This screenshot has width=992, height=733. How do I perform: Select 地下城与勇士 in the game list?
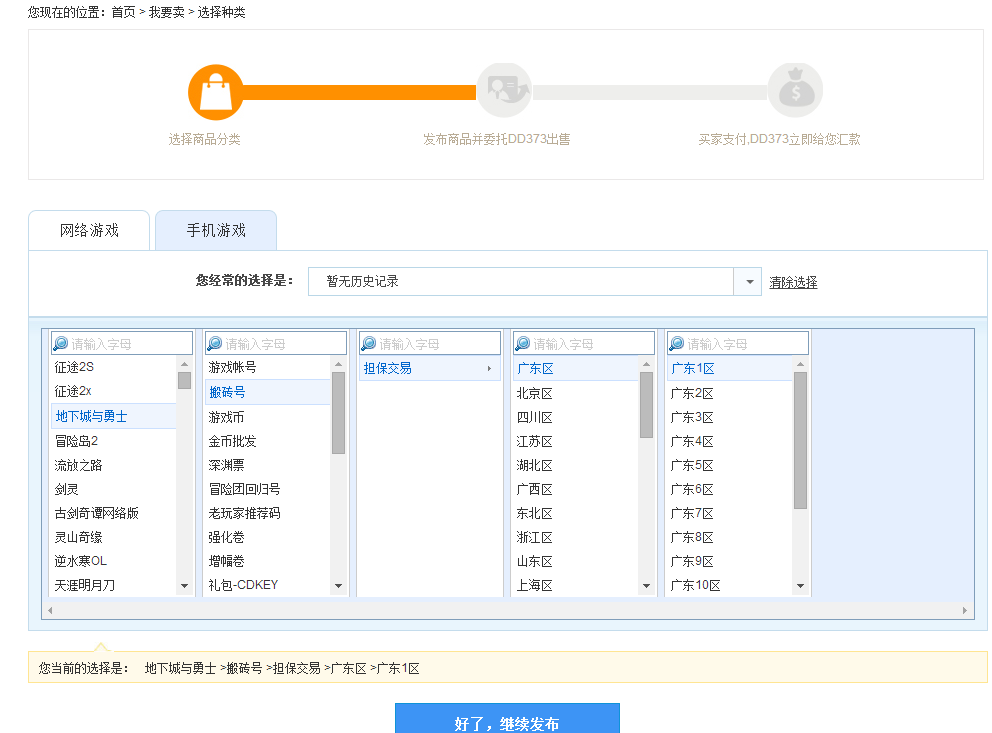coord(113,416)
